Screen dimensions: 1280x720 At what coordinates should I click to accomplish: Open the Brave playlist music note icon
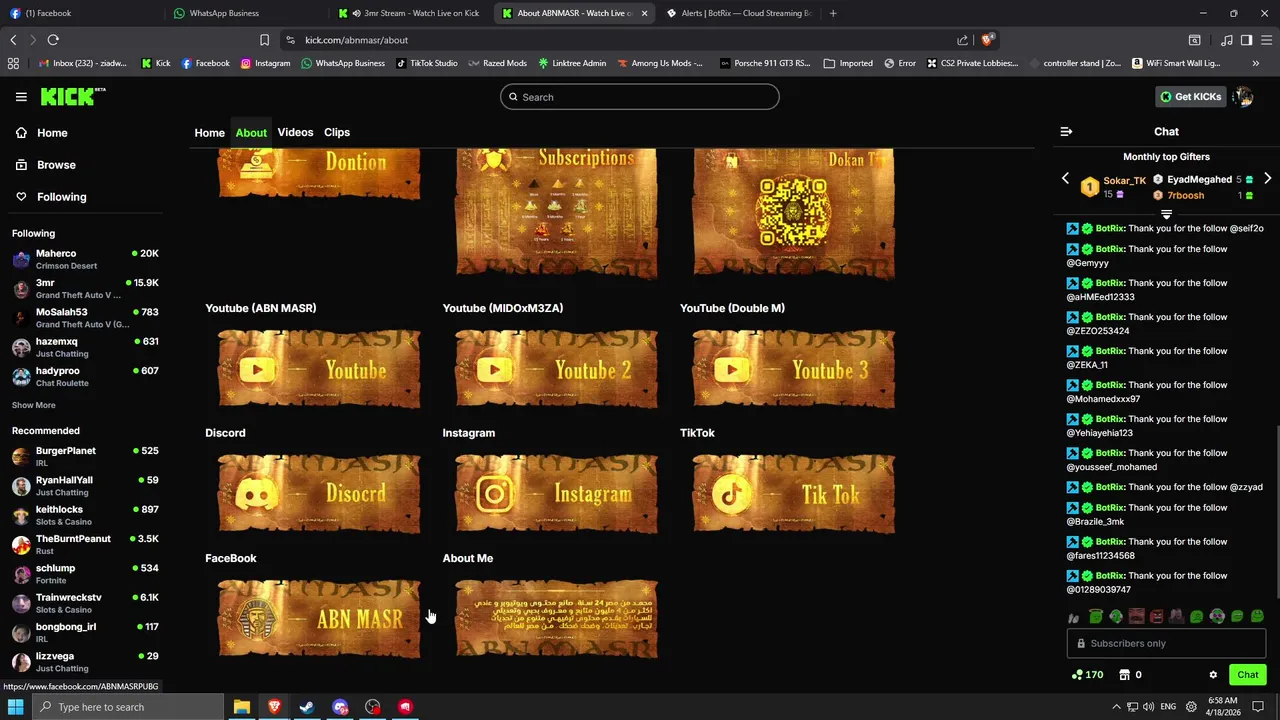tap(1227, 40)
